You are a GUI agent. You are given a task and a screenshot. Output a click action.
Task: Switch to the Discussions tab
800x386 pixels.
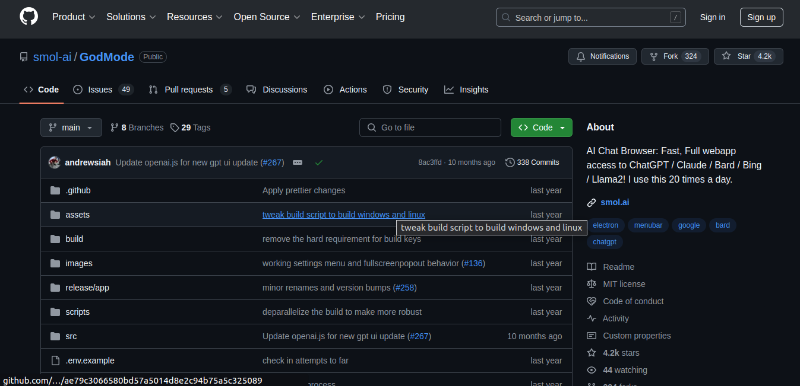(x=277, y=90)
